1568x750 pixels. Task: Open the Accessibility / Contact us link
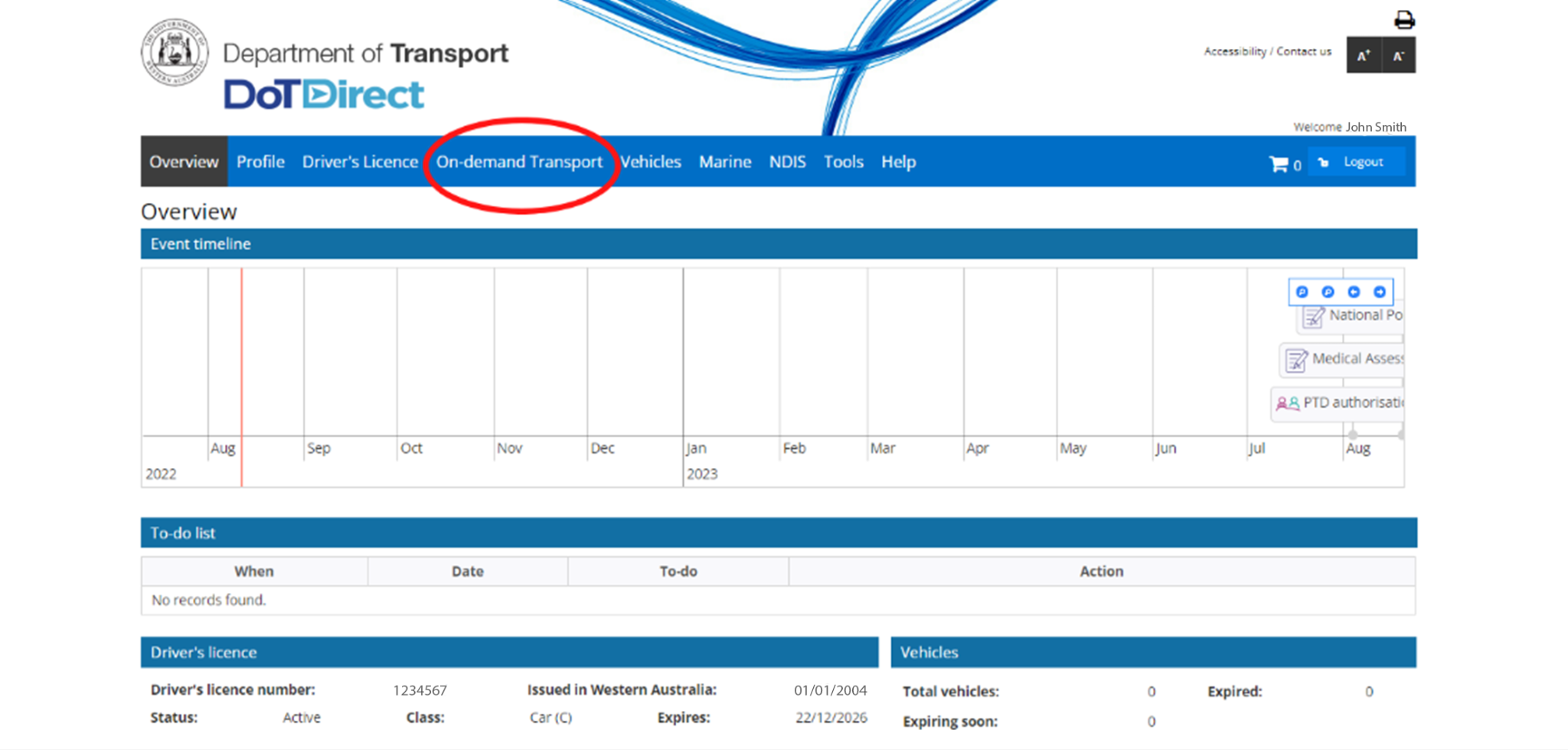point(1267,51)
